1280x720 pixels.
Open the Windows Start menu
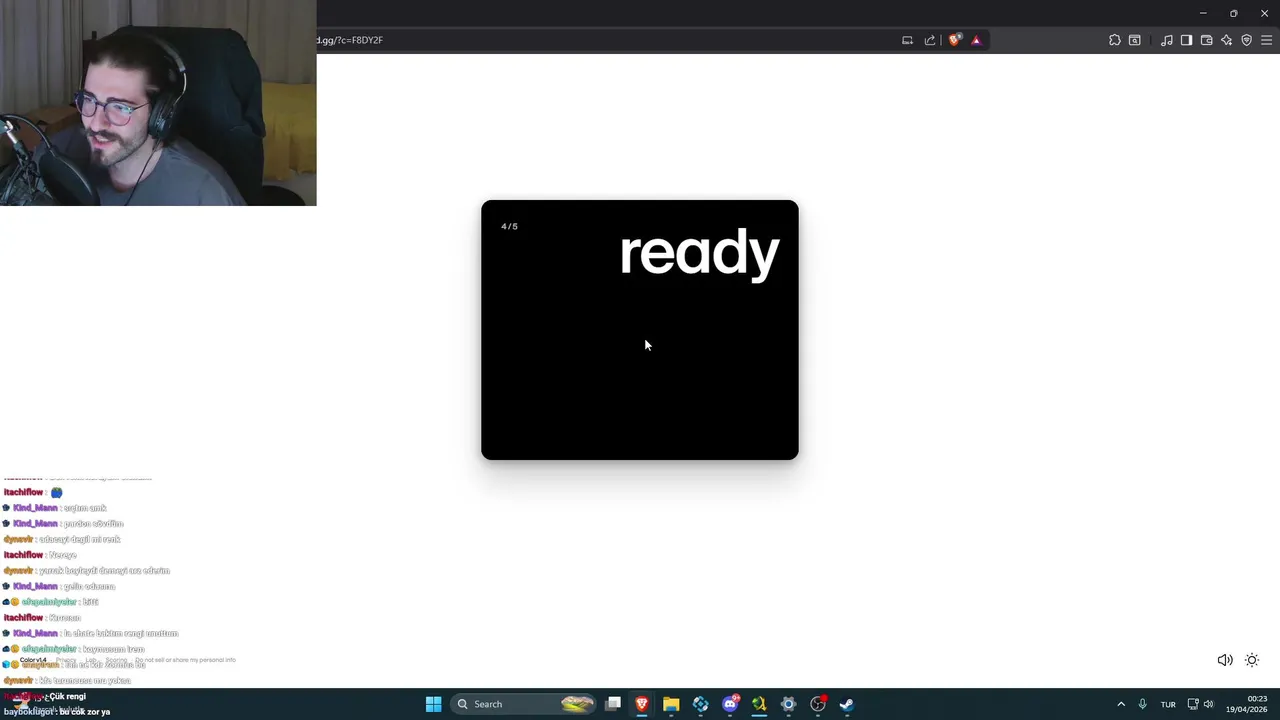click(433, 704)
